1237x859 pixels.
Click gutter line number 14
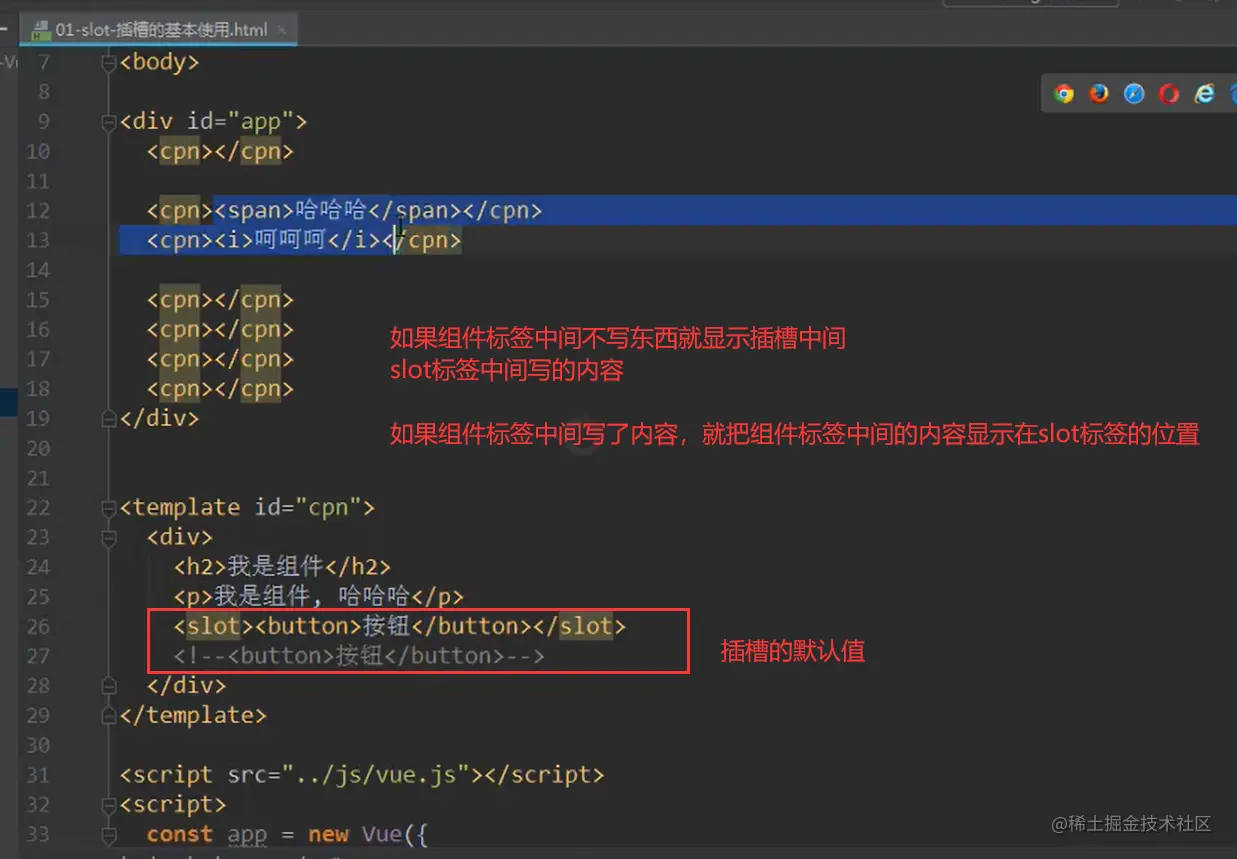pos(38,270)
